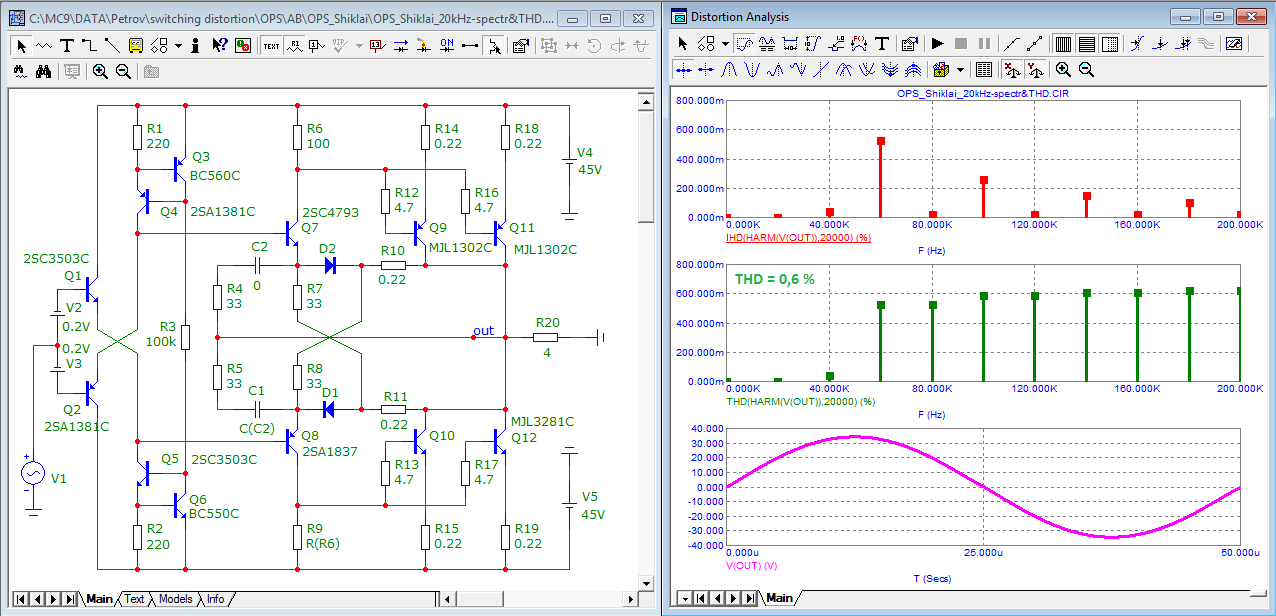Expand the graphics shapes dropdown in schematic

coord(178,45)
